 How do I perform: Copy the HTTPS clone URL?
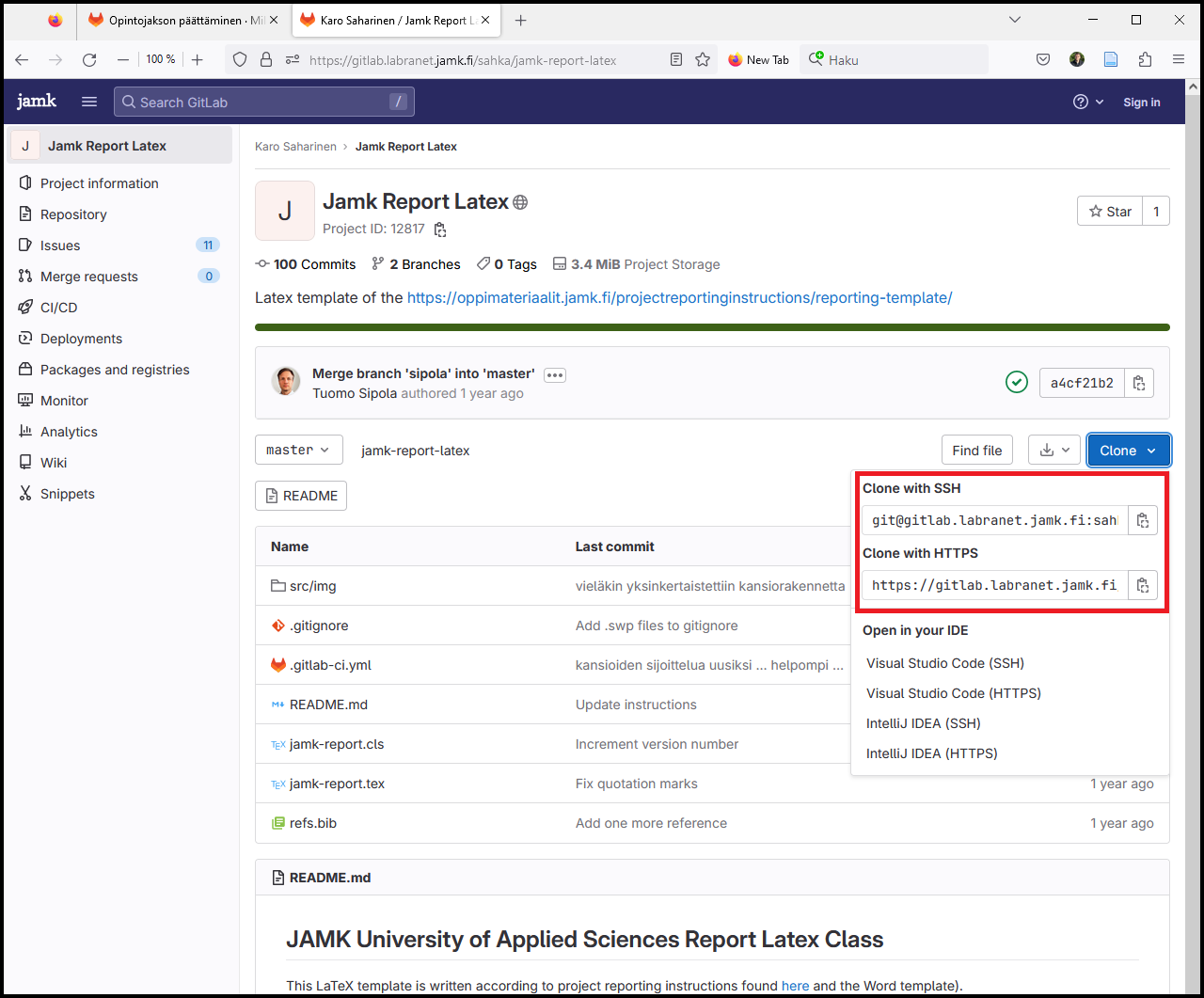click(x=1142, y=585)
